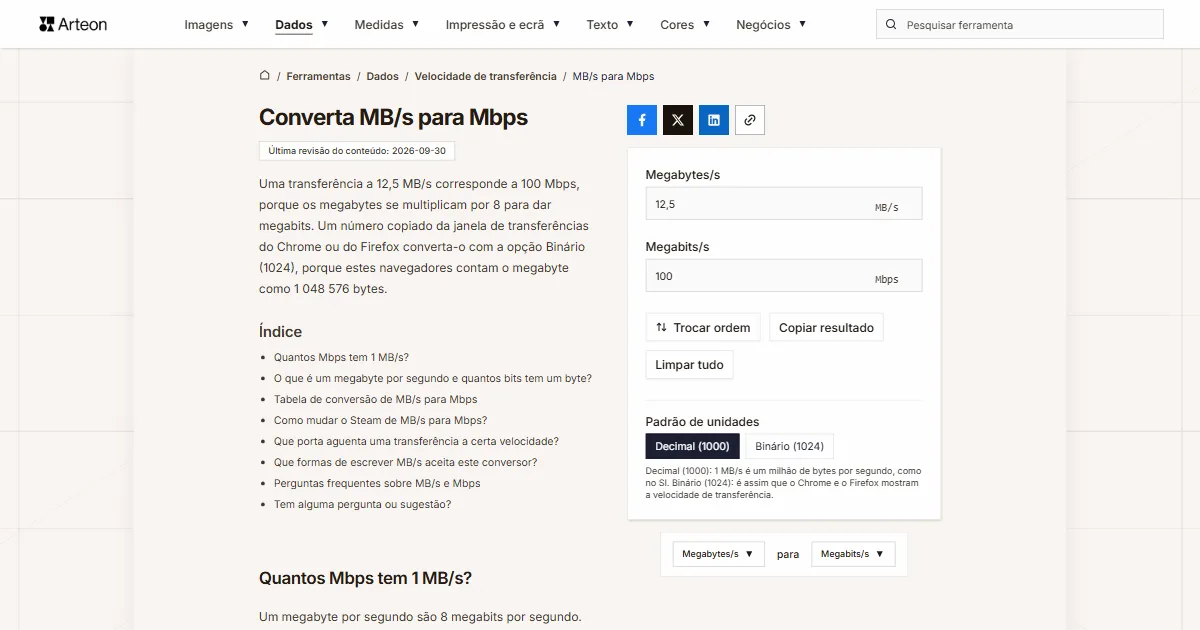
Task: Share the page on X
Action: point(678,120)
